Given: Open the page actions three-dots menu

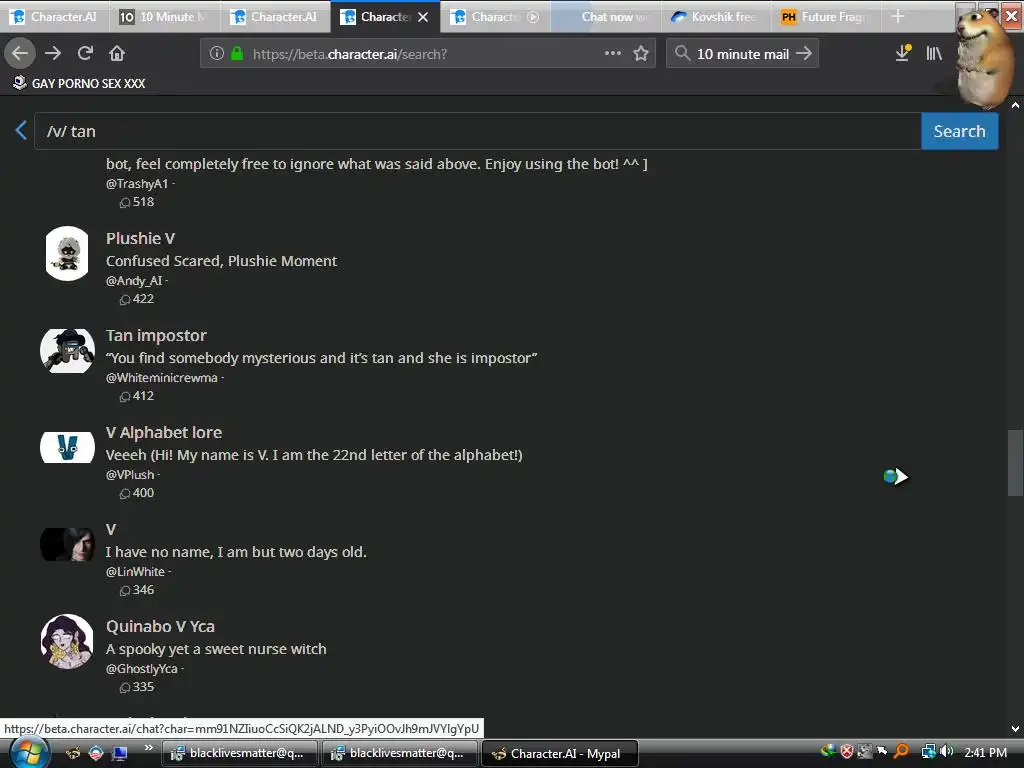Looking at the screenshot, I should [x=613, y=53].
